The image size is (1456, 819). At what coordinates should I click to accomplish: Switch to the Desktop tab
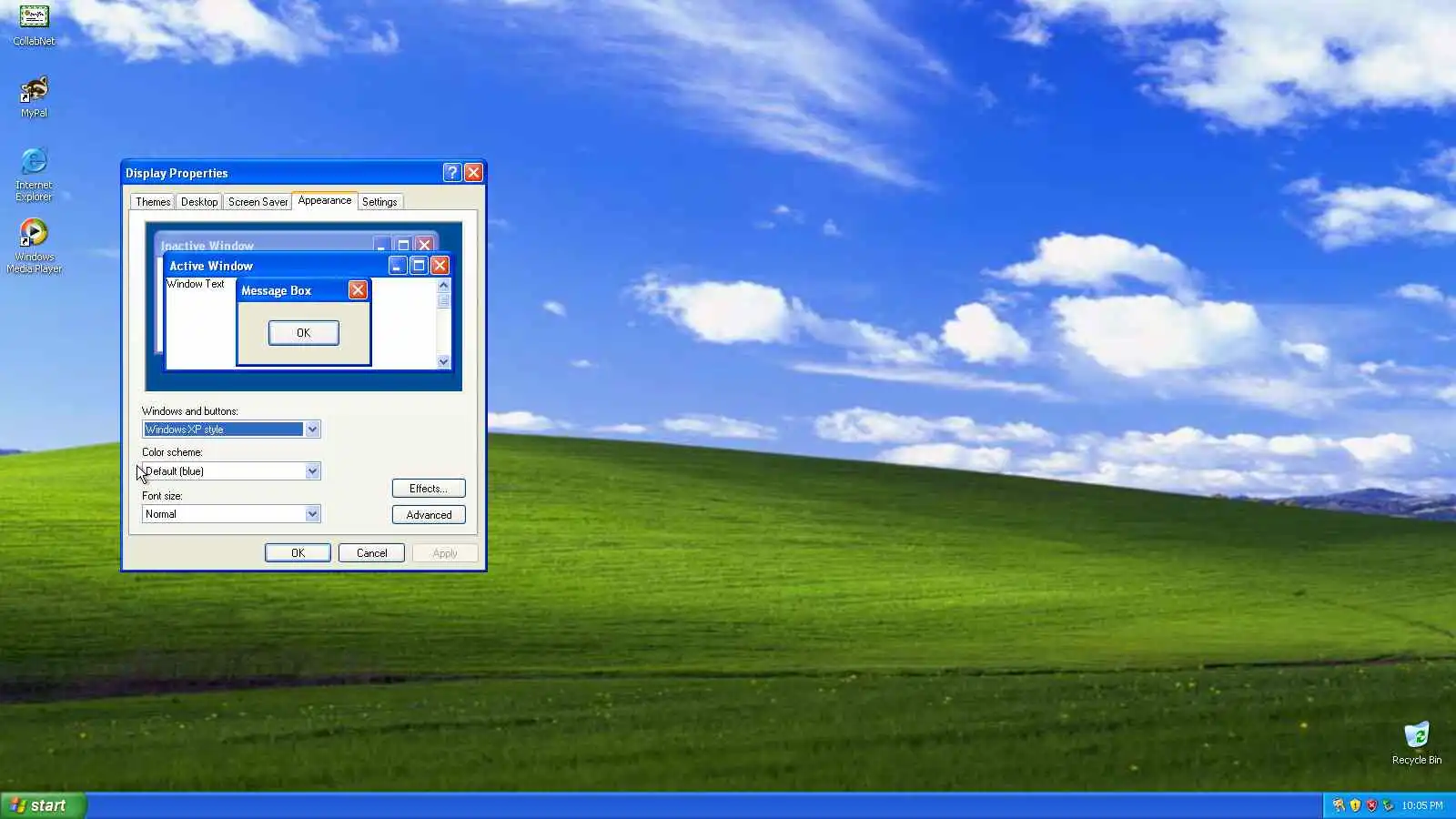point(199,202)
